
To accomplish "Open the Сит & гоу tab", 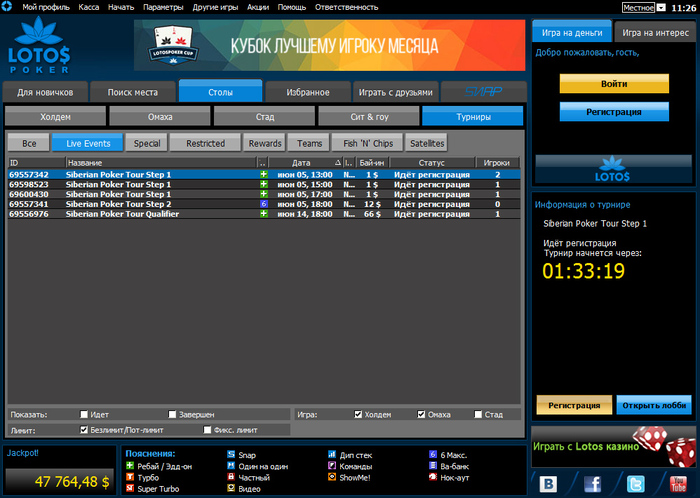I will point(369,116).
